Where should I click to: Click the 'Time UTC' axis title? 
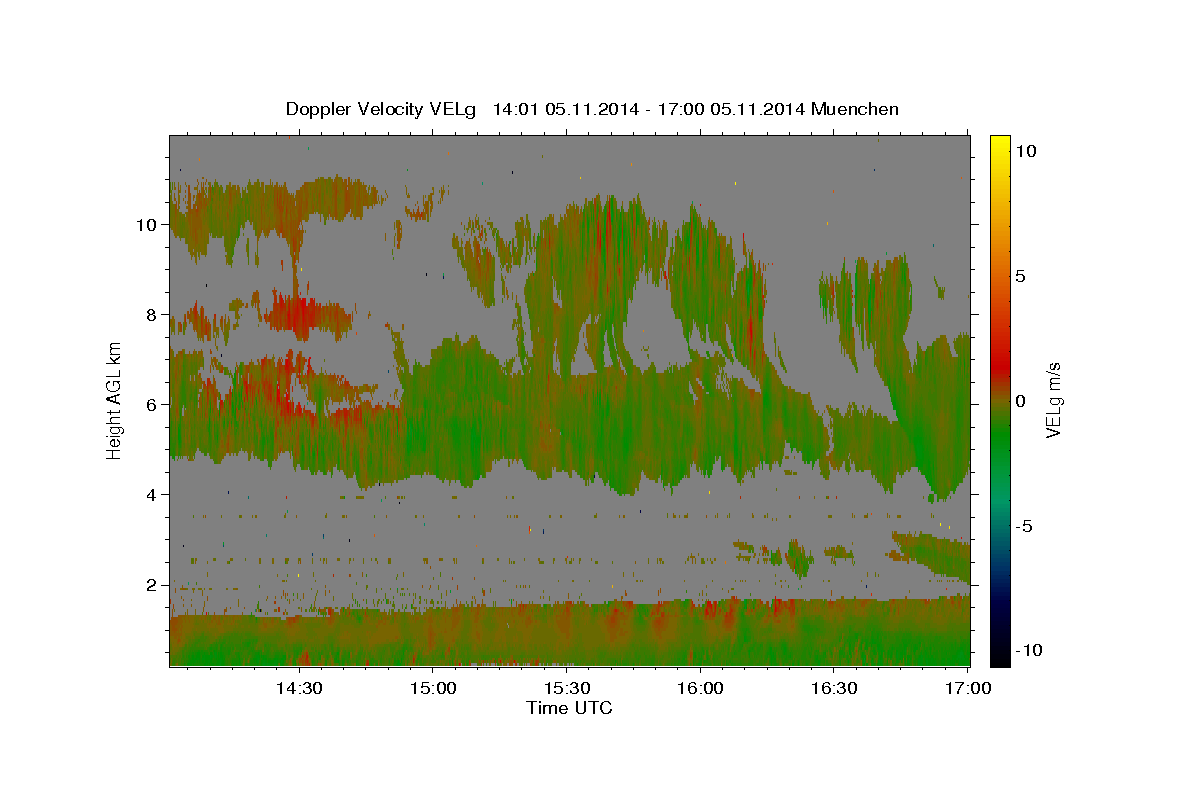(x=569, y=708)
